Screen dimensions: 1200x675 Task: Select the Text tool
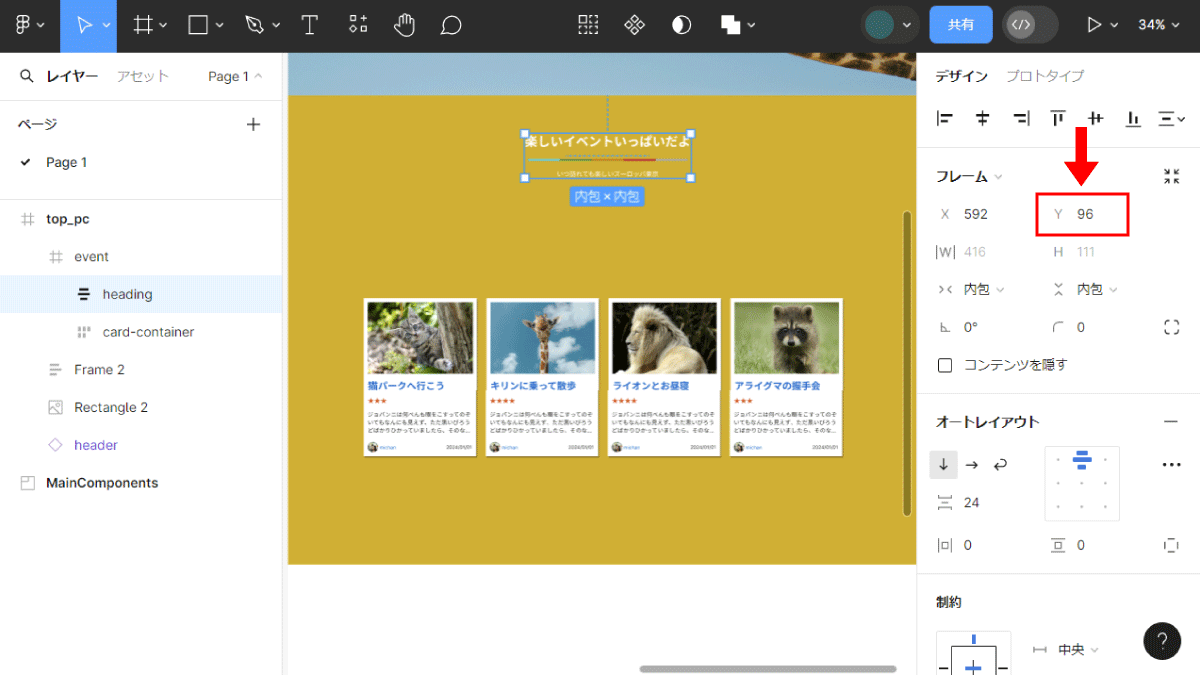[310, 25]
